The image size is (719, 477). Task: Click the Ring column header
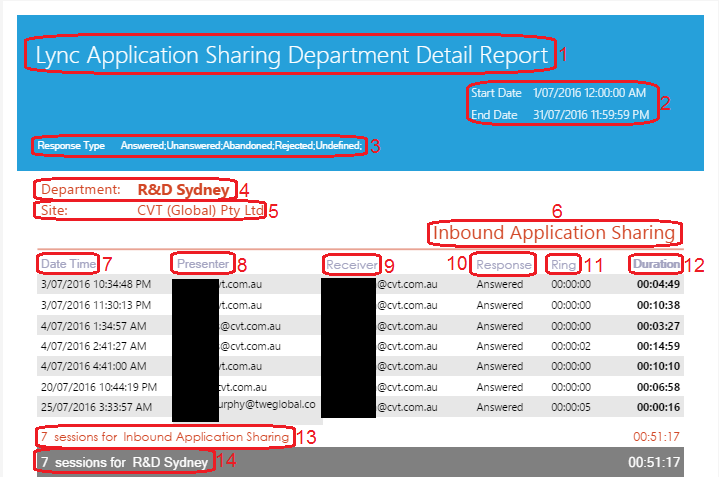click(563, 265)
